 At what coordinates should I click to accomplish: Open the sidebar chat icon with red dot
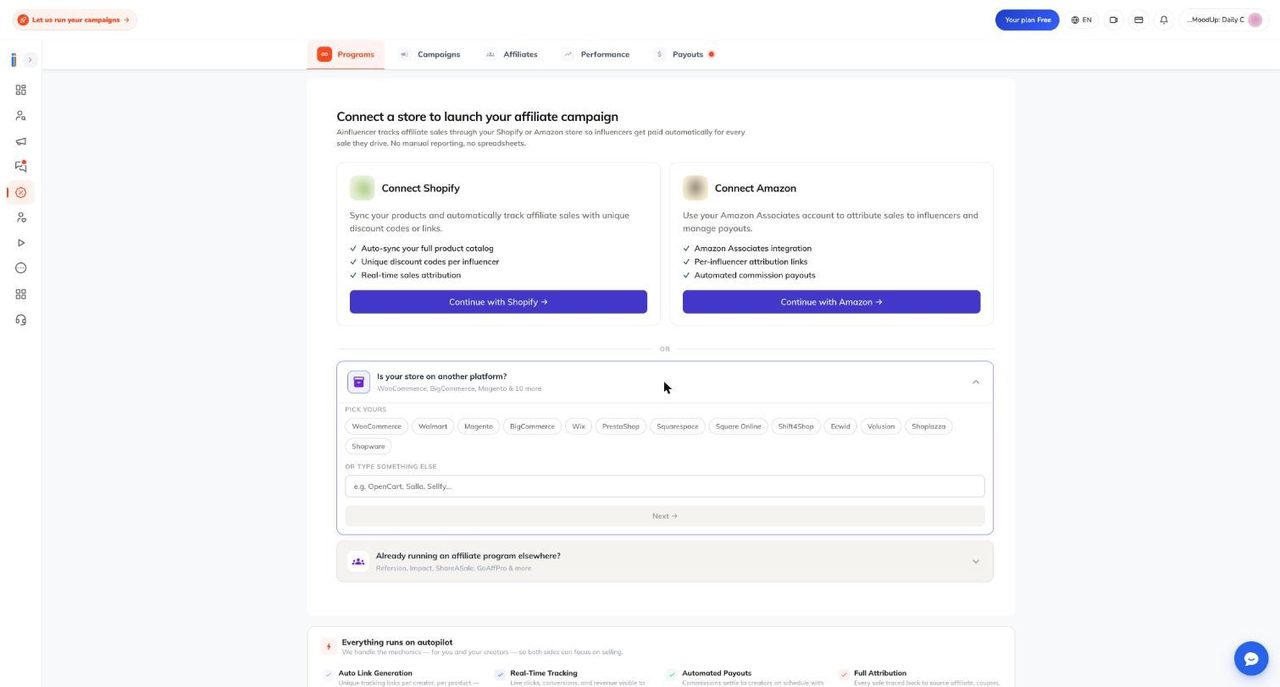(21, 166)
